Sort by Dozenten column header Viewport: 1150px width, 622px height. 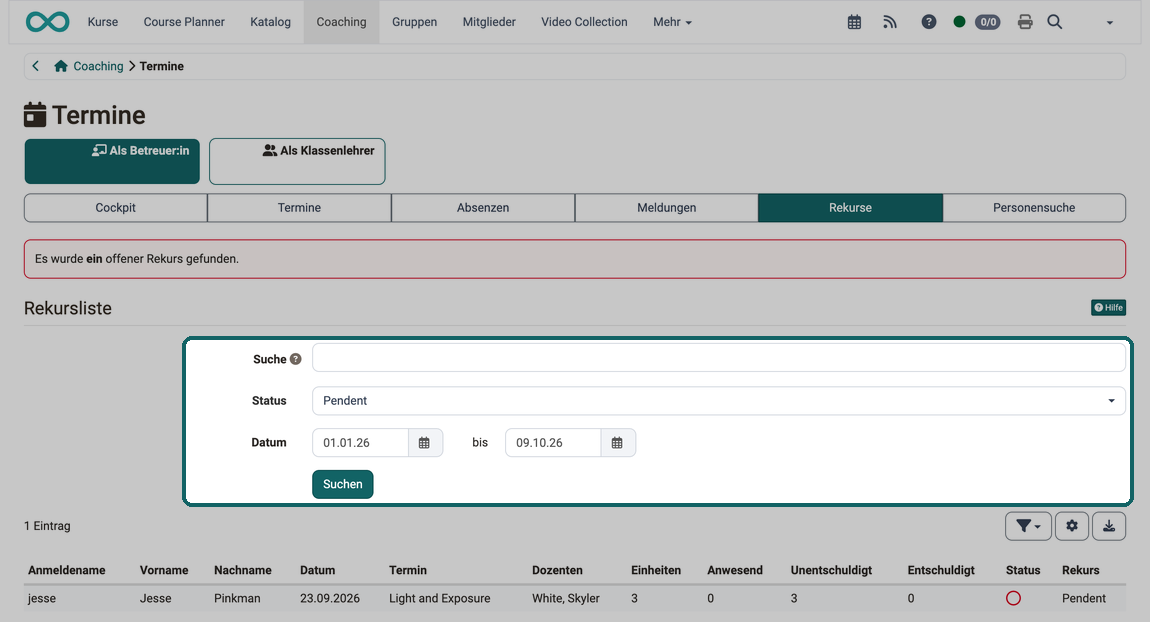click(557, 570)
